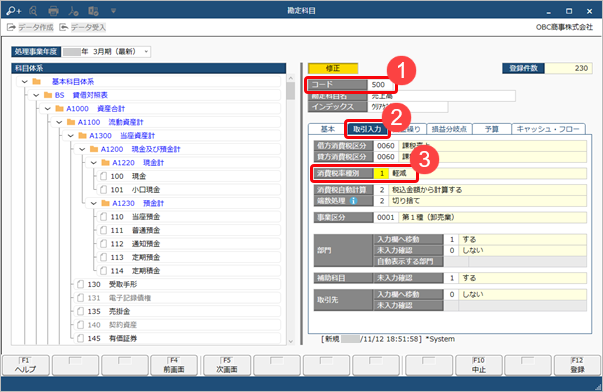Click the データ受入 toolbar button
This screenshot has width=603, height=392.
click(x=82, y=27)
